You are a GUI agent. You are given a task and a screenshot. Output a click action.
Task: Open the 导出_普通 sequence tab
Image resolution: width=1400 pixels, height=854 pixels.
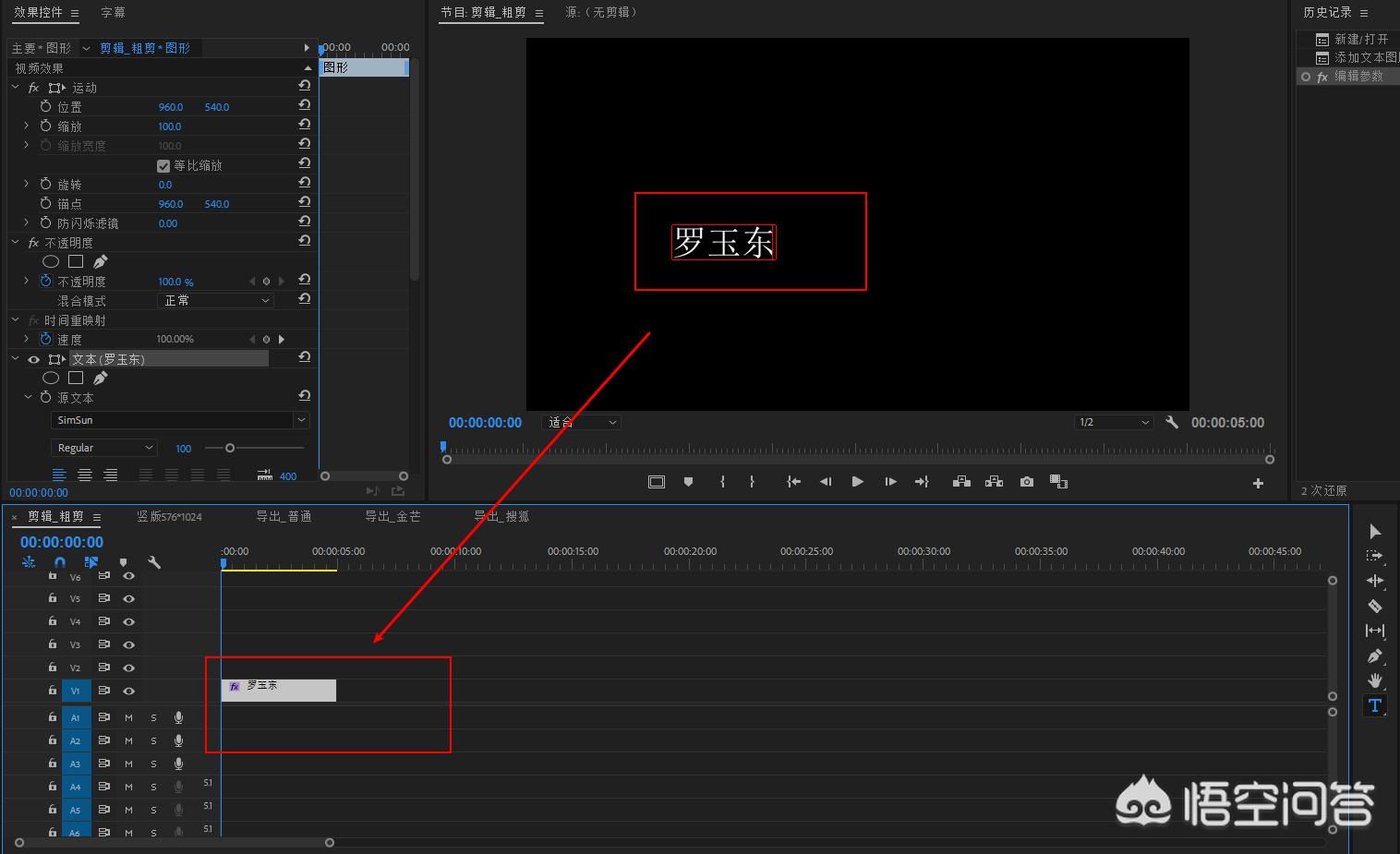click(x=282, y=516)
